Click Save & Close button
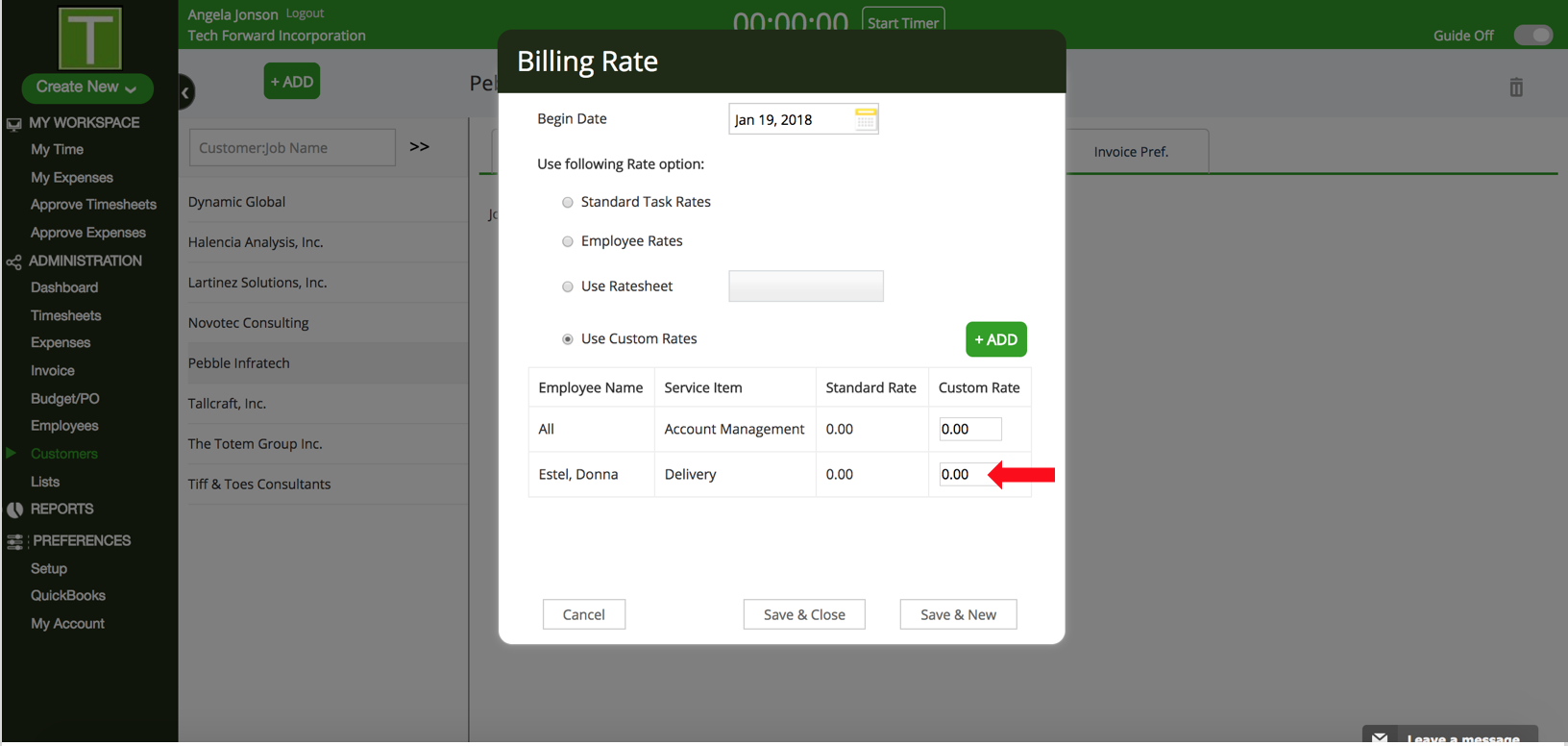 pyautogui.click(x=804, y=614)
